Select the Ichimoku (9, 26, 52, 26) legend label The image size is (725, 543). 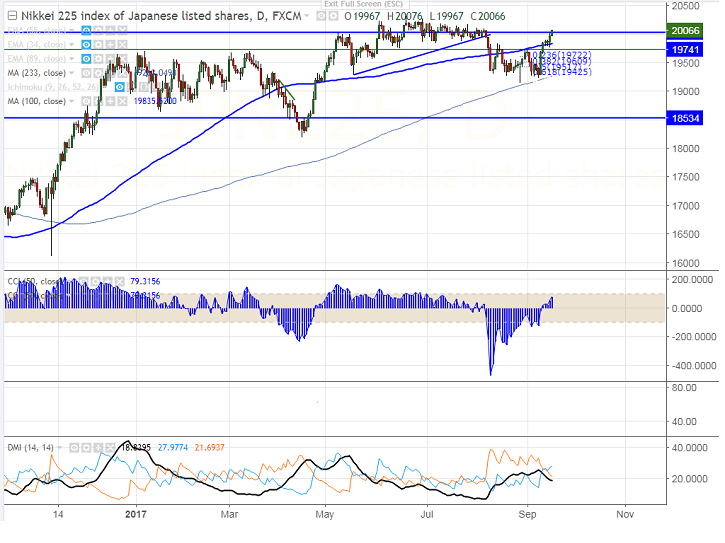[53, 87]
